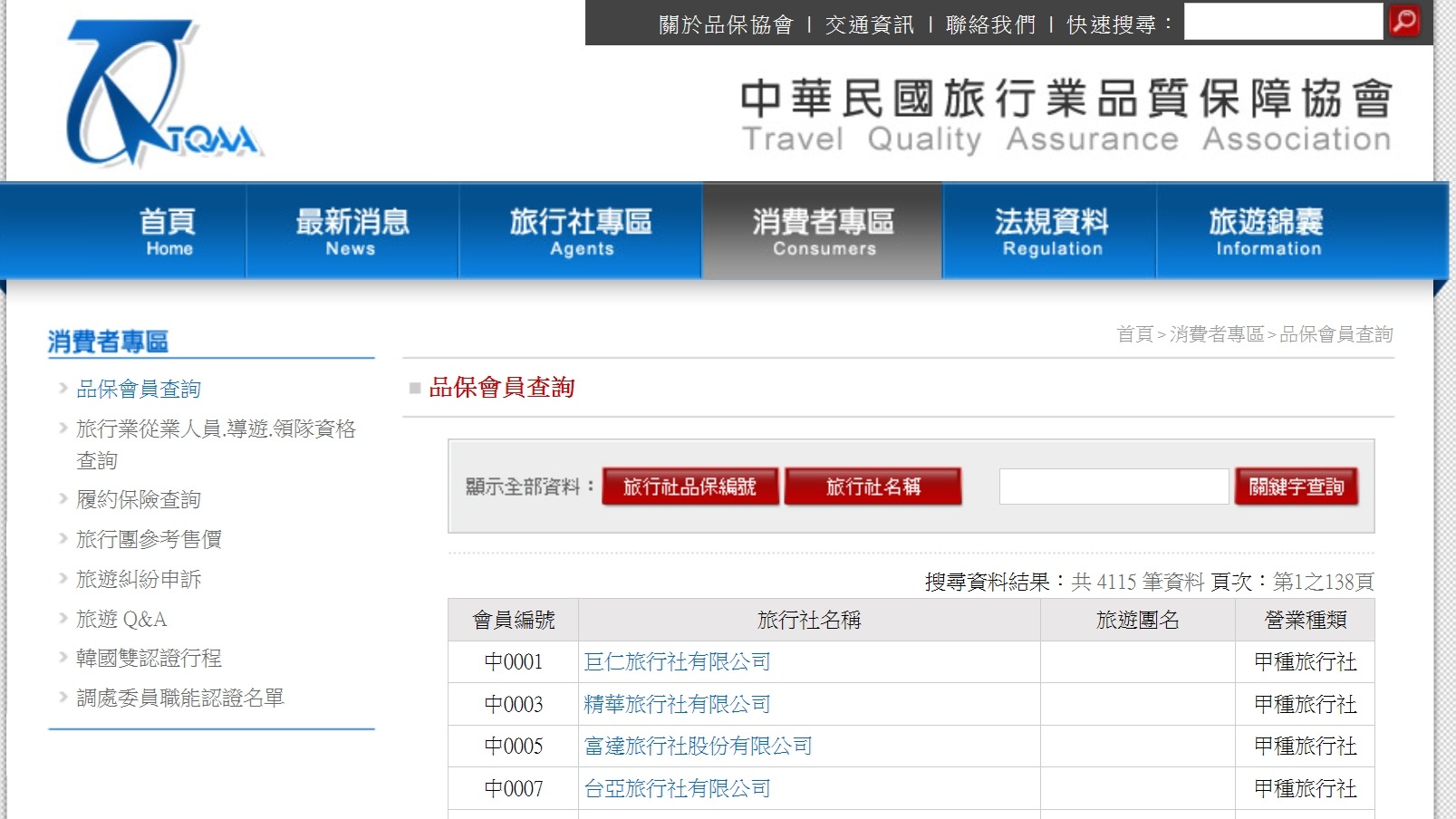Click 旅行社品保編號 red button
Screen dimensions: 1456x819
tap(689, 487)
